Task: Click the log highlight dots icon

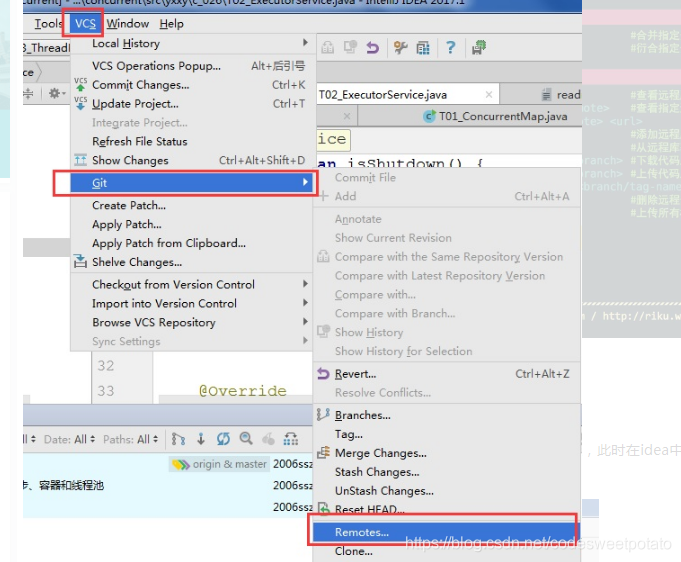Action: [291, 439]
